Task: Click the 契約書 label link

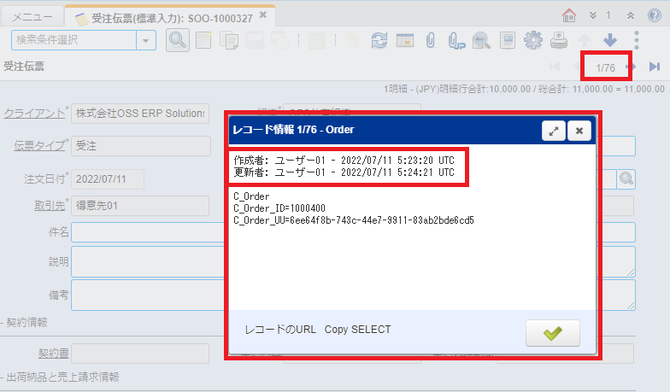Action: tap(53, 354)
